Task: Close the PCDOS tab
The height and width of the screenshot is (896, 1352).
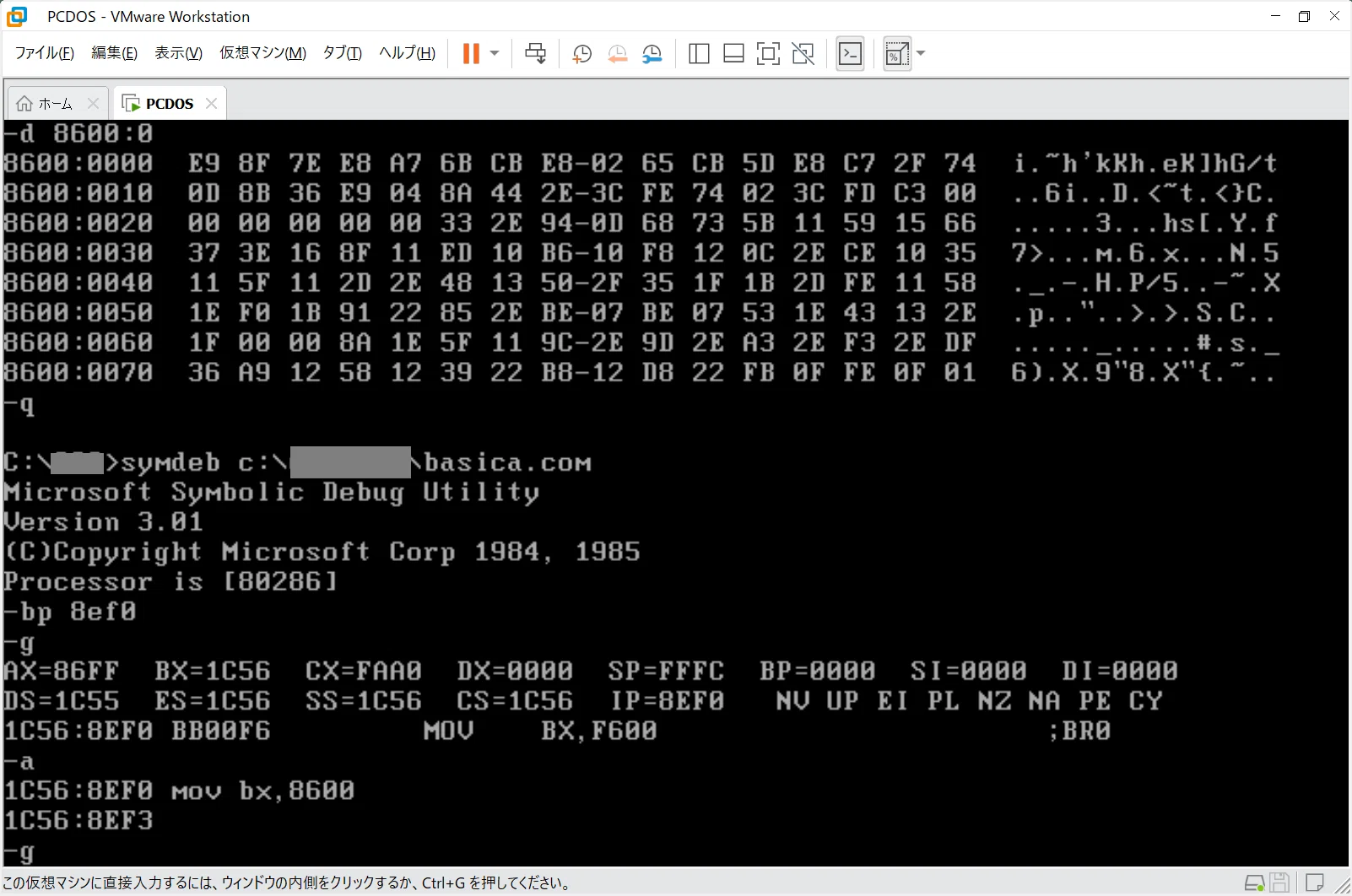Action: tap(211, 104)
